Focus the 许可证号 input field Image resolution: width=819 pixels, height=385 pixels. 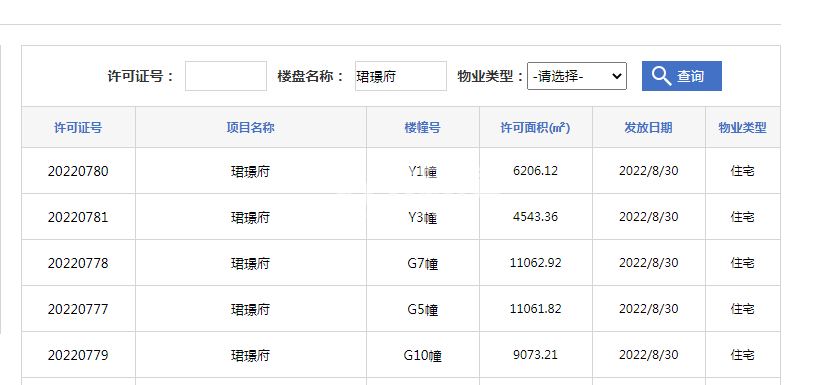click(x=226, y=76)
